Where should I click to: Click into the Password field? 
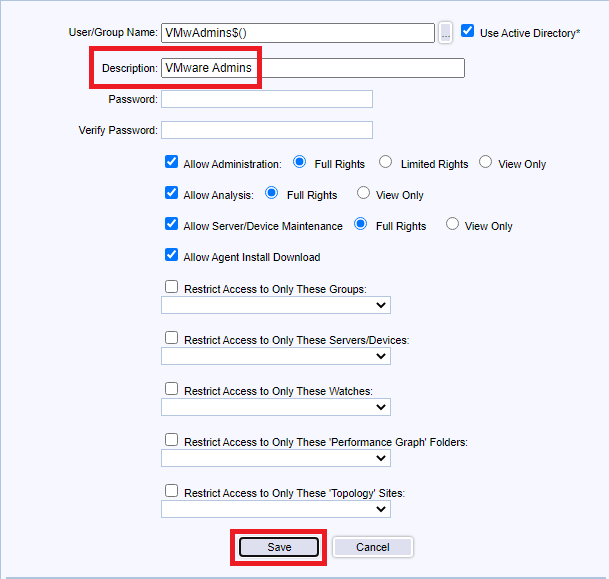coord(266,99)
